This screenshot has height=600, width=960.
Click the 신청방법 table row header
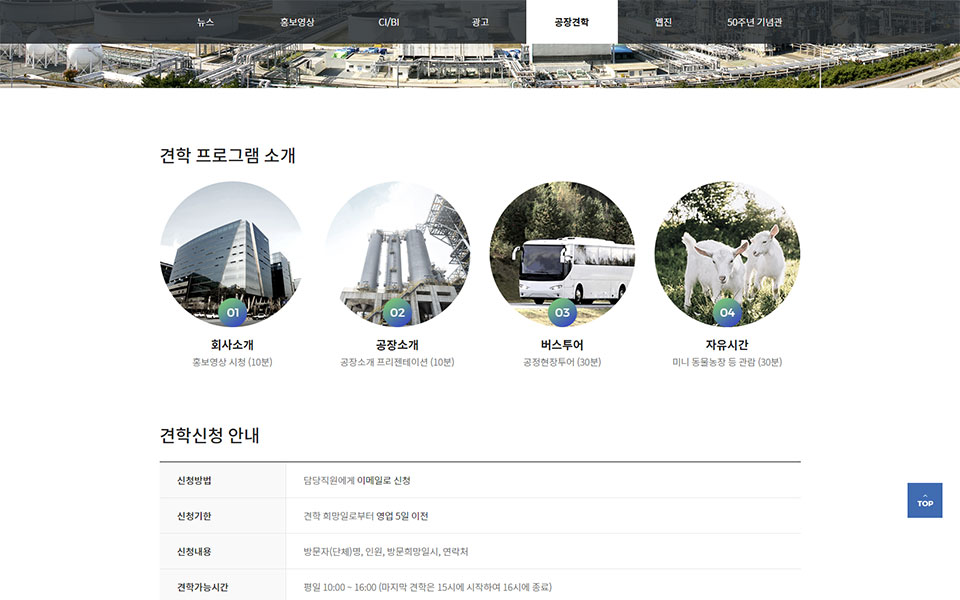pyautogui.click(x=194, y=481)
